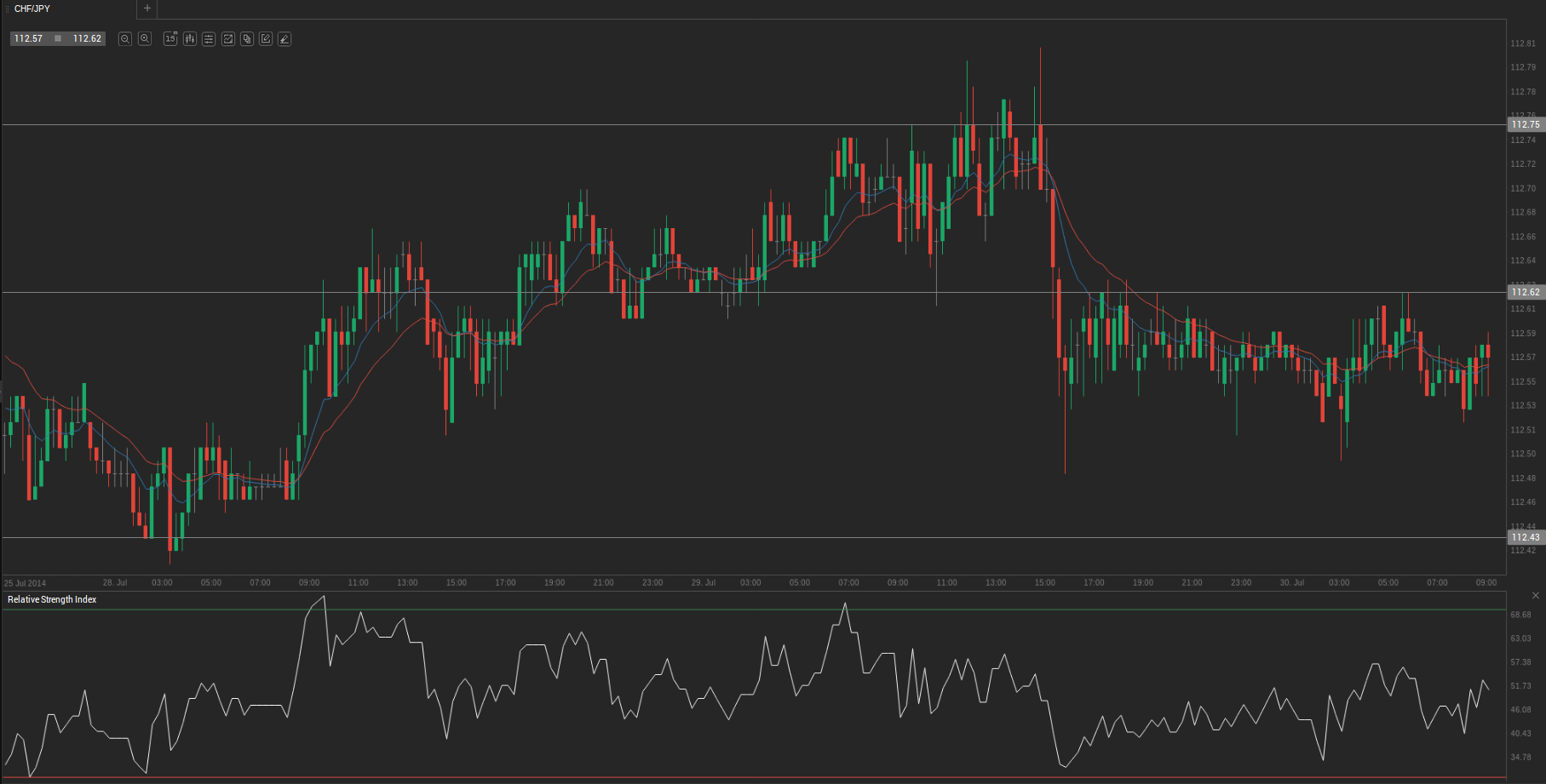The height and width of the screenshot is (784, 1546).
Task: Click the 112.62 horizontal line price tag
Action: 1525,292
